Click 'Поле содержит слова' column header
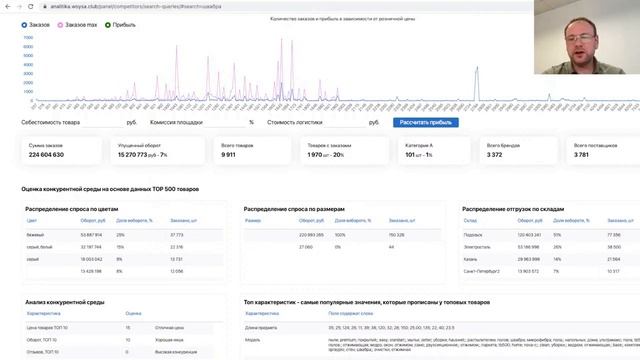Image resolution: width=640 pixels, height=360 pixels. [350, 313]
